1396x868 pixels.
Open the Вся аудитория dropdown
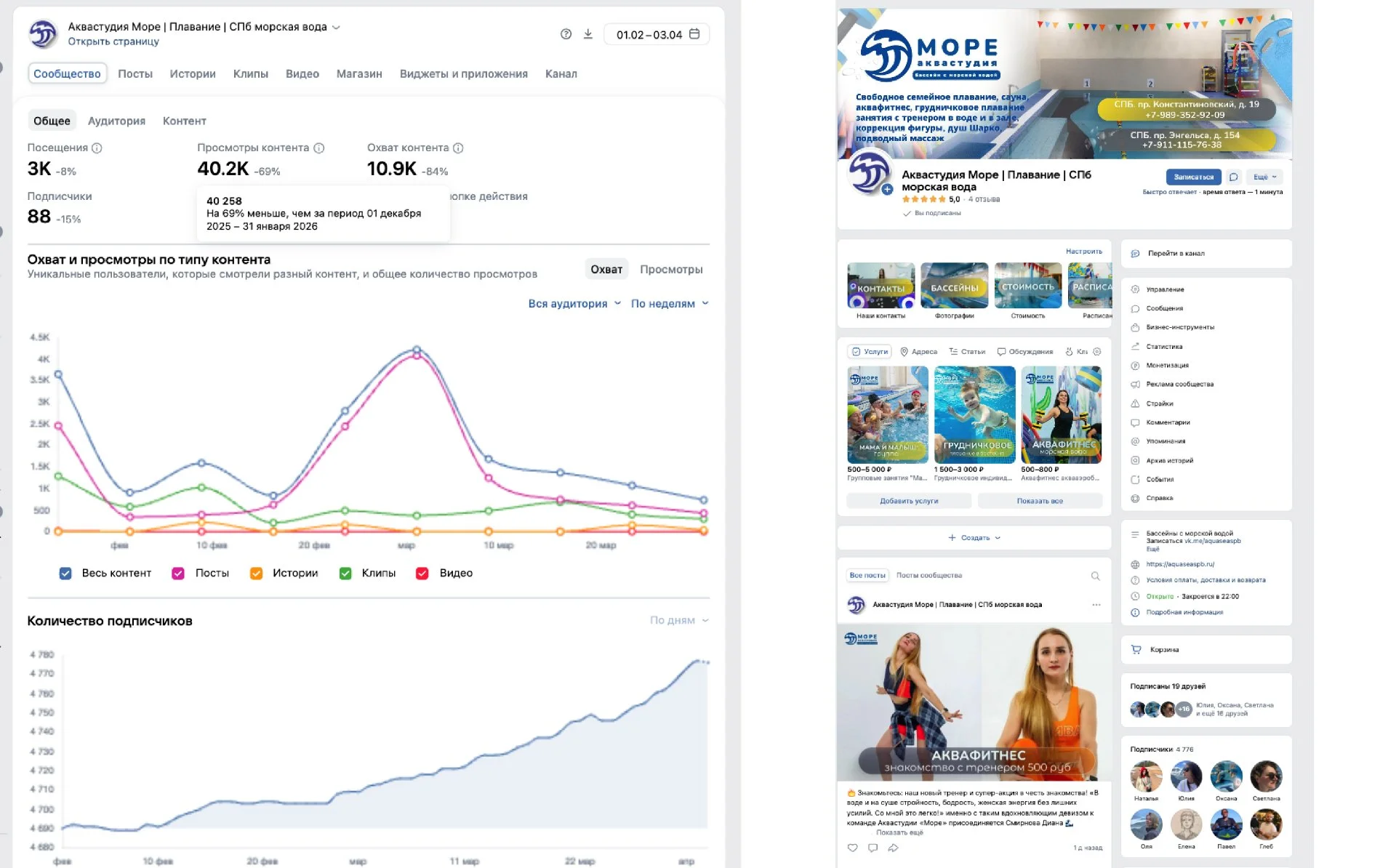[574, 304]
